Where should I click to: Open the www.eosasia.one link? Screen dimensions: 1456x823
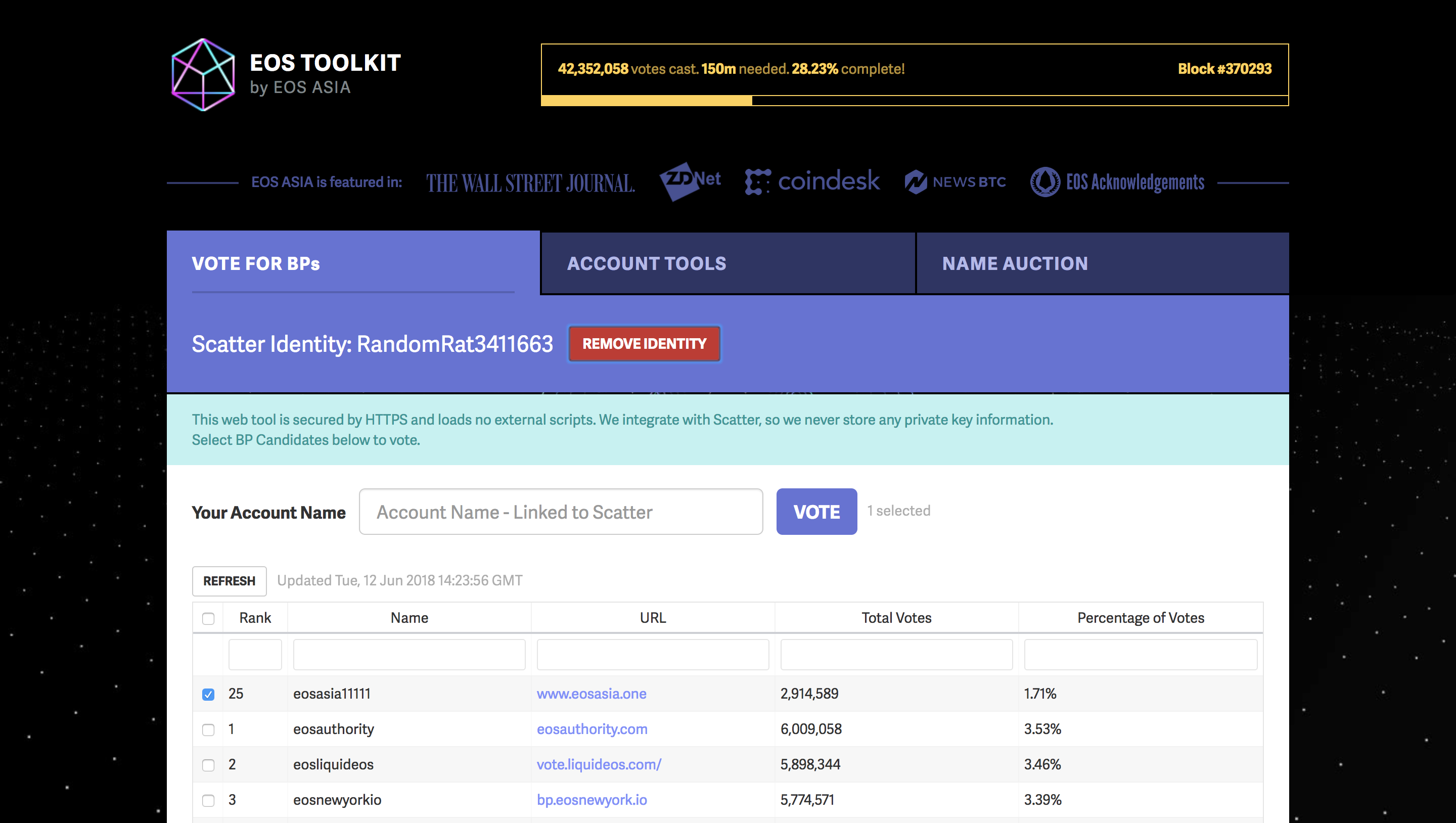(591, 694)
